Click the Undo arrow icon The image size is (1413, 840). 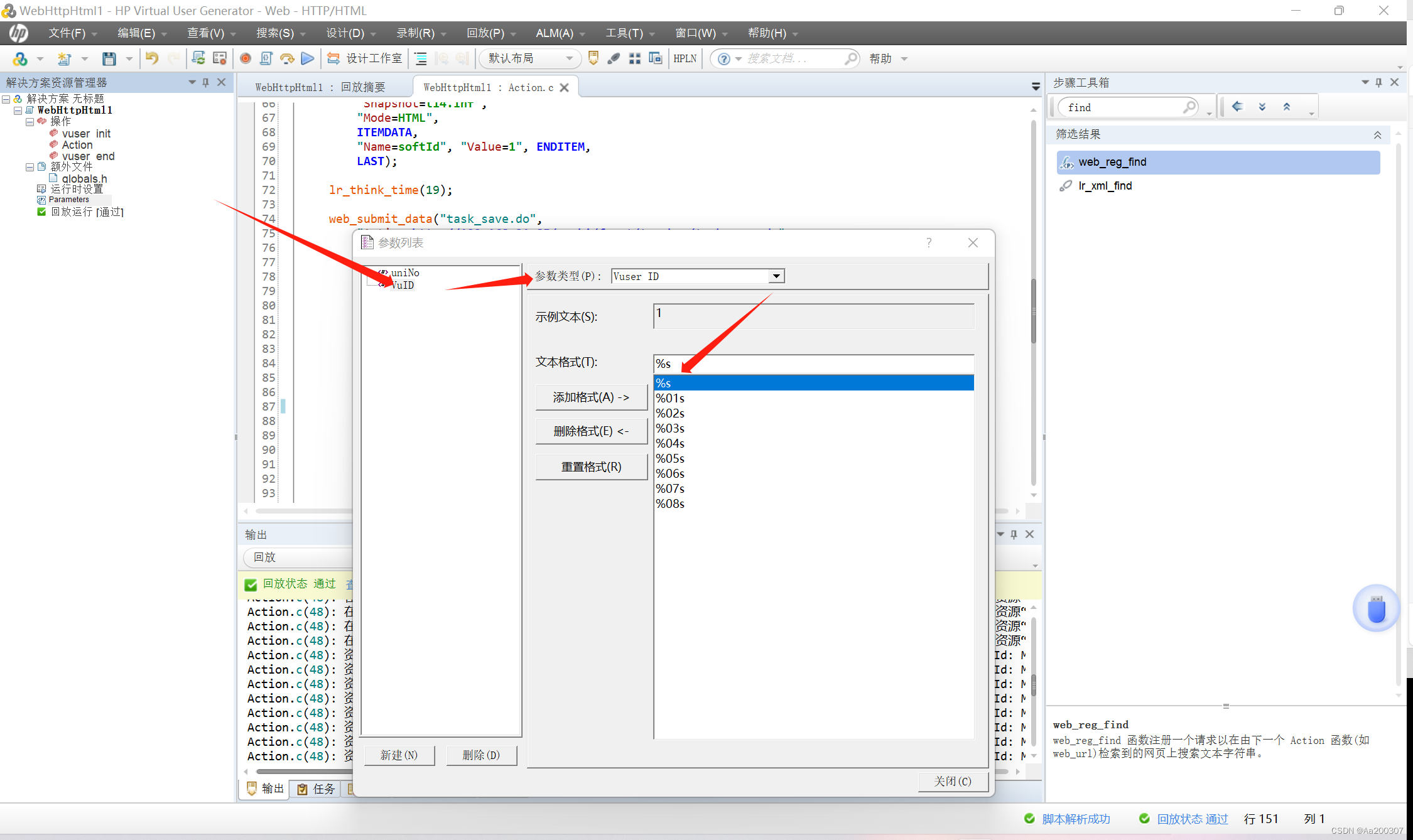[x=151, y=58]
